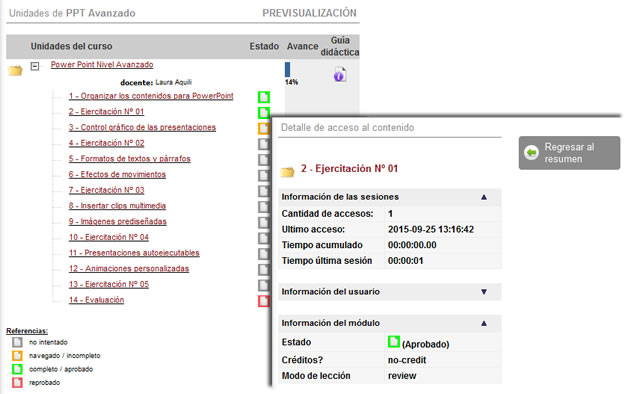Collapse the Información del módulo section
Viewport: 625px width, 394px height.
pyautogui.click(x=483, y=323)
